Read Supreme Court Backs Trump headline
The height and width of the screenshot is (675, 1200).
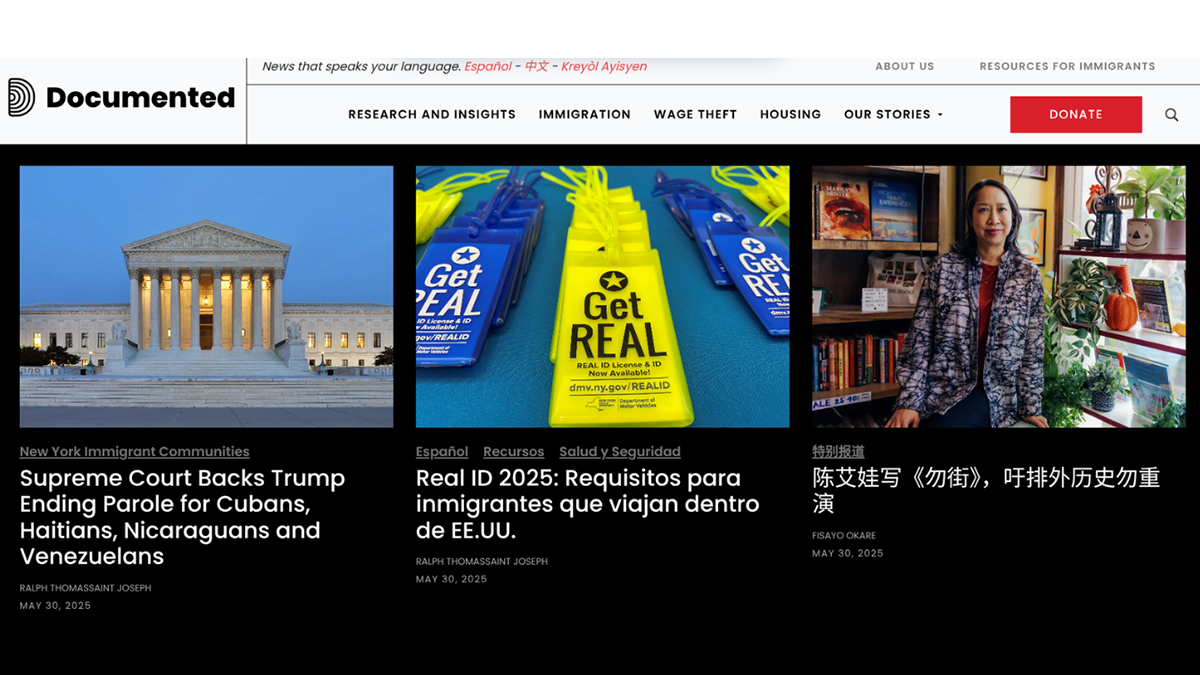[183, 517]
